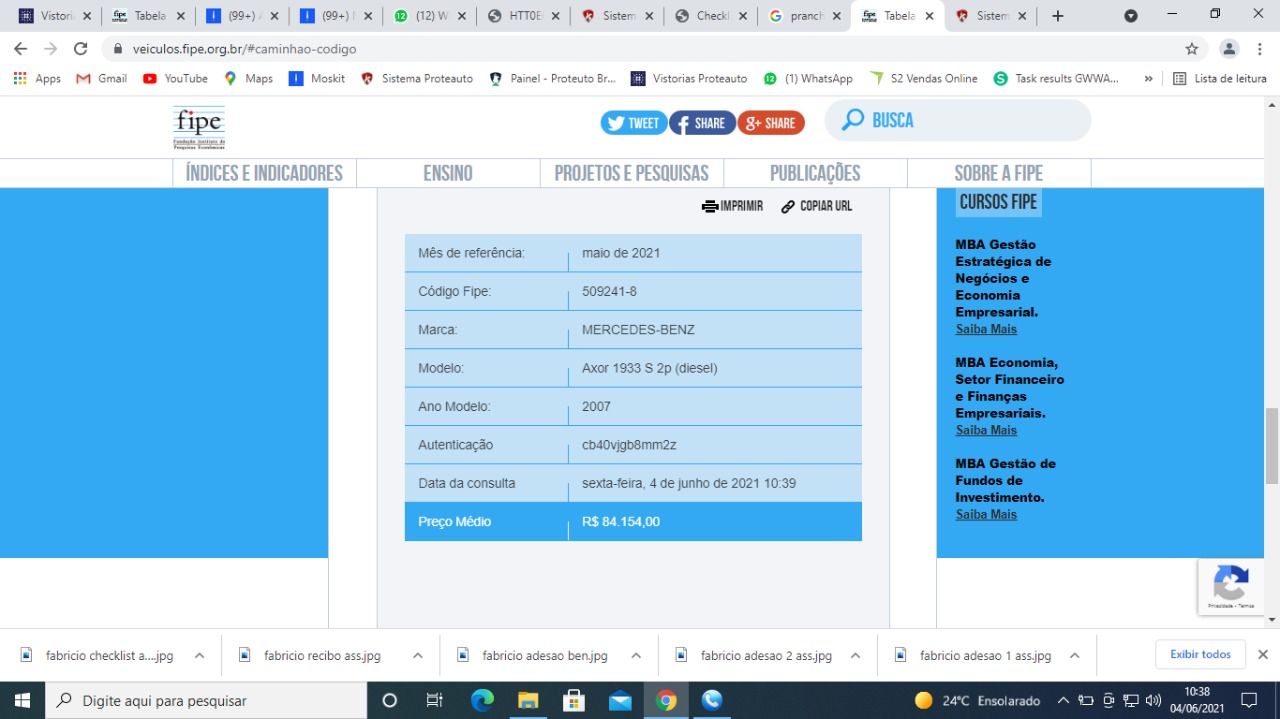Click the Twitter Tweet share button

coord(633,123)
